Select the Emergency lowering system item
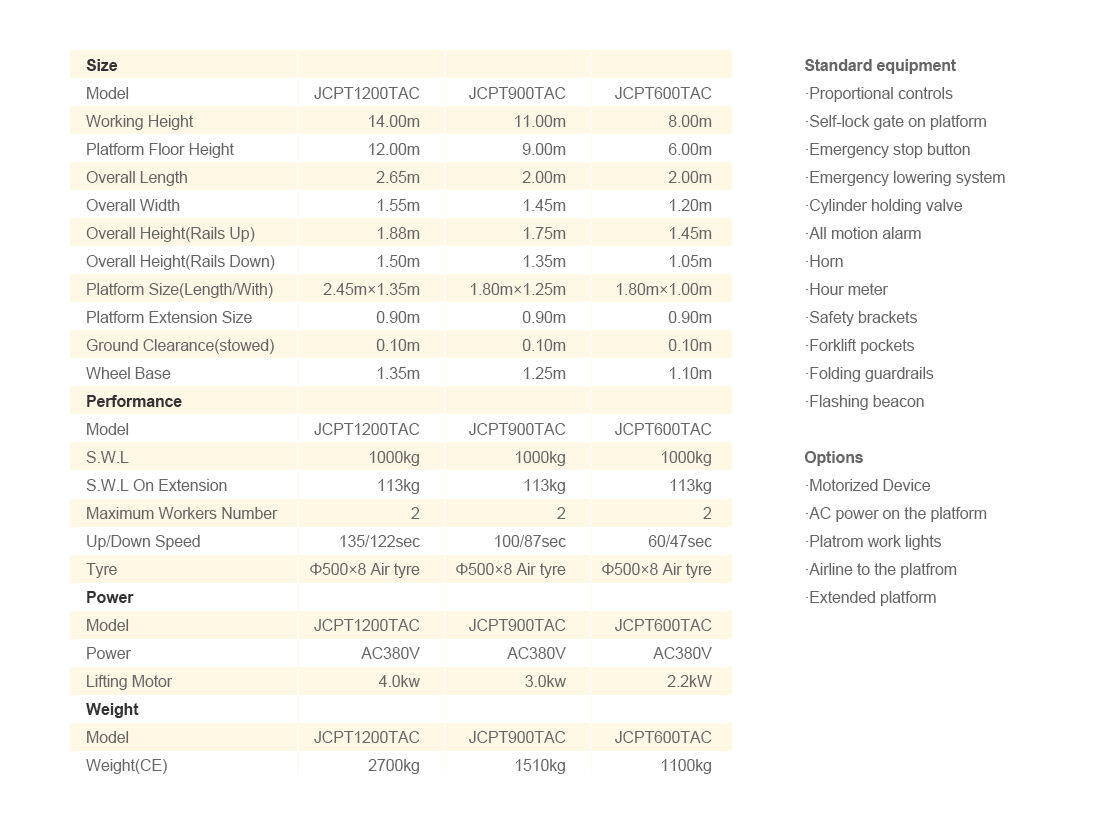This screenshot has height=826, width=1110. pos(906,177)
